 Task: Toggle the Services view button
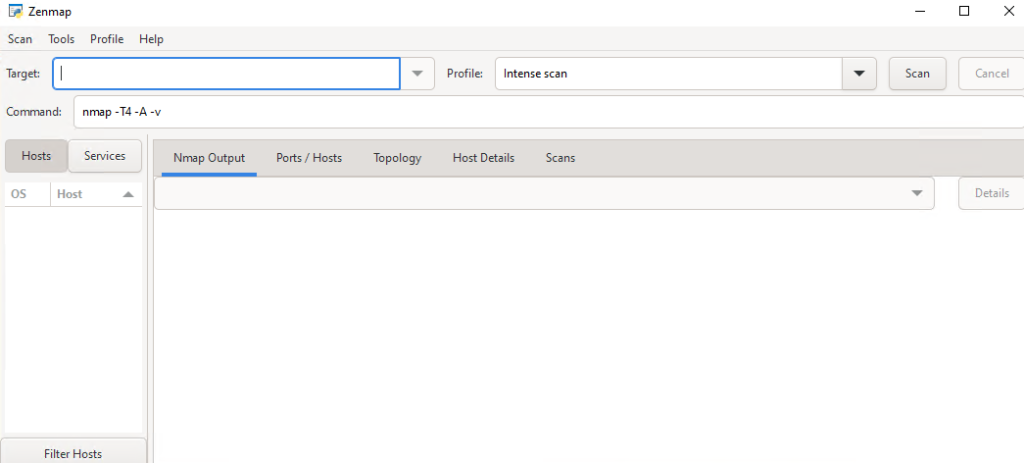click(105, 156)
